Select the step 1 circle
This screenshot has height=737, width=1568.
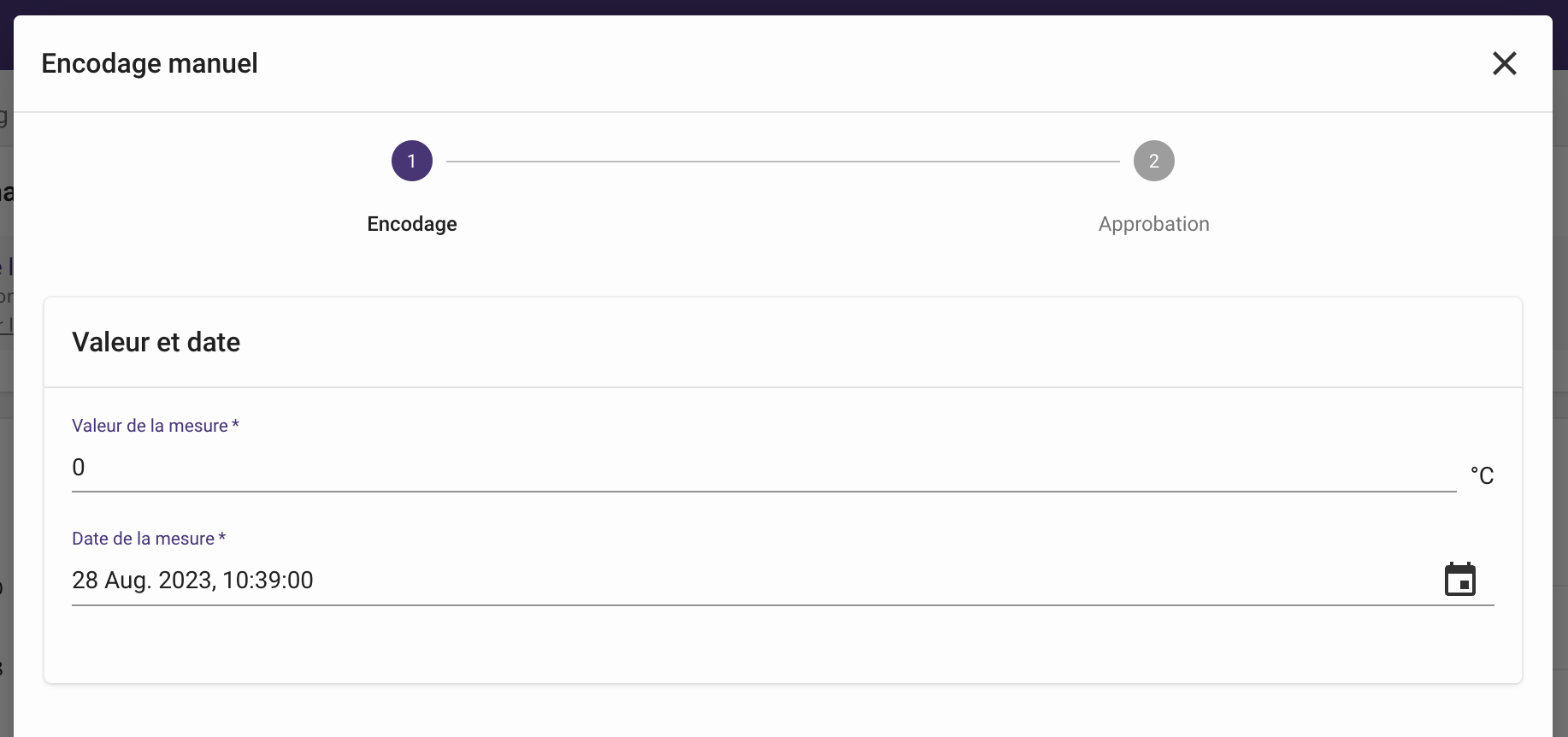pyautogui.click(x=412, y=161)
